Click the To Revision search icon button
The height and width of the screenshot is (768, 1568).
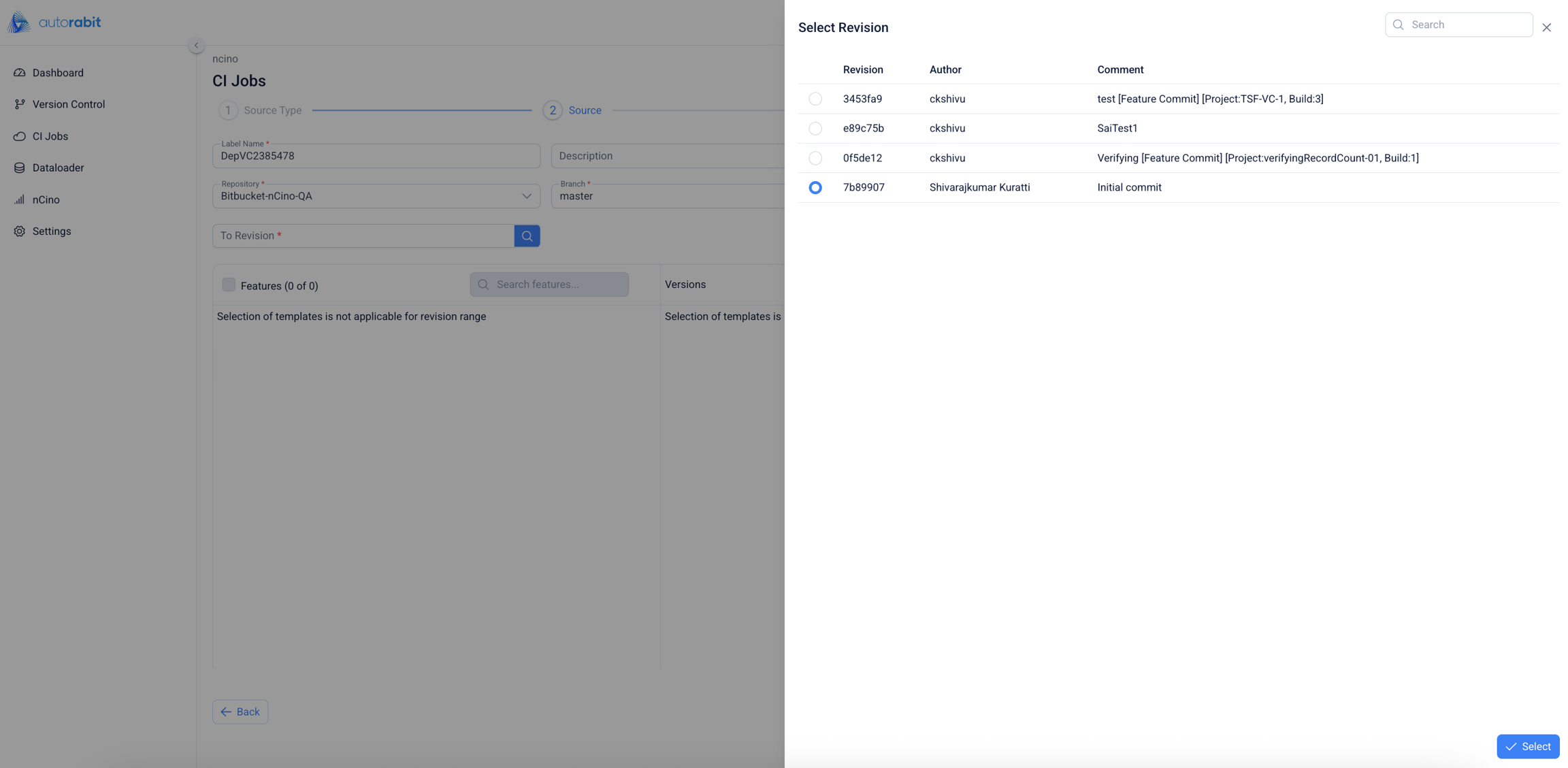point(527,236)
